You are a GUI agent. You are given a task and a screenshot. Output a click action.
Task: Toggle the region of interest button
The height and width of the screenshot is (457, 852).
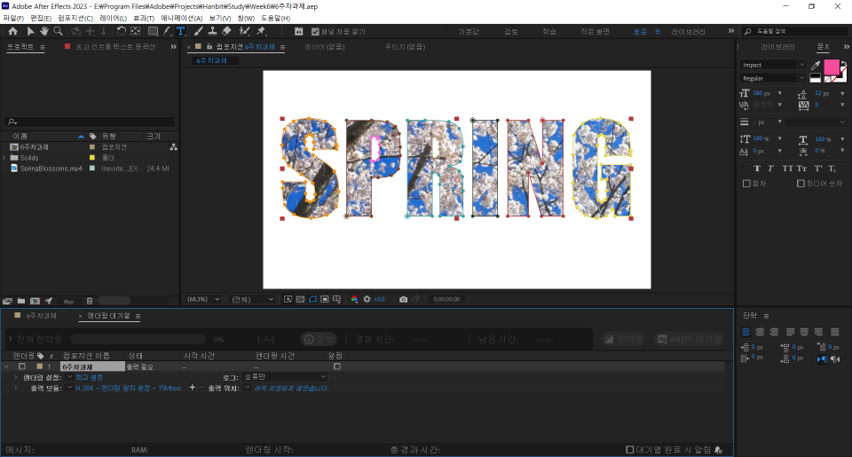tap(325, 299)
